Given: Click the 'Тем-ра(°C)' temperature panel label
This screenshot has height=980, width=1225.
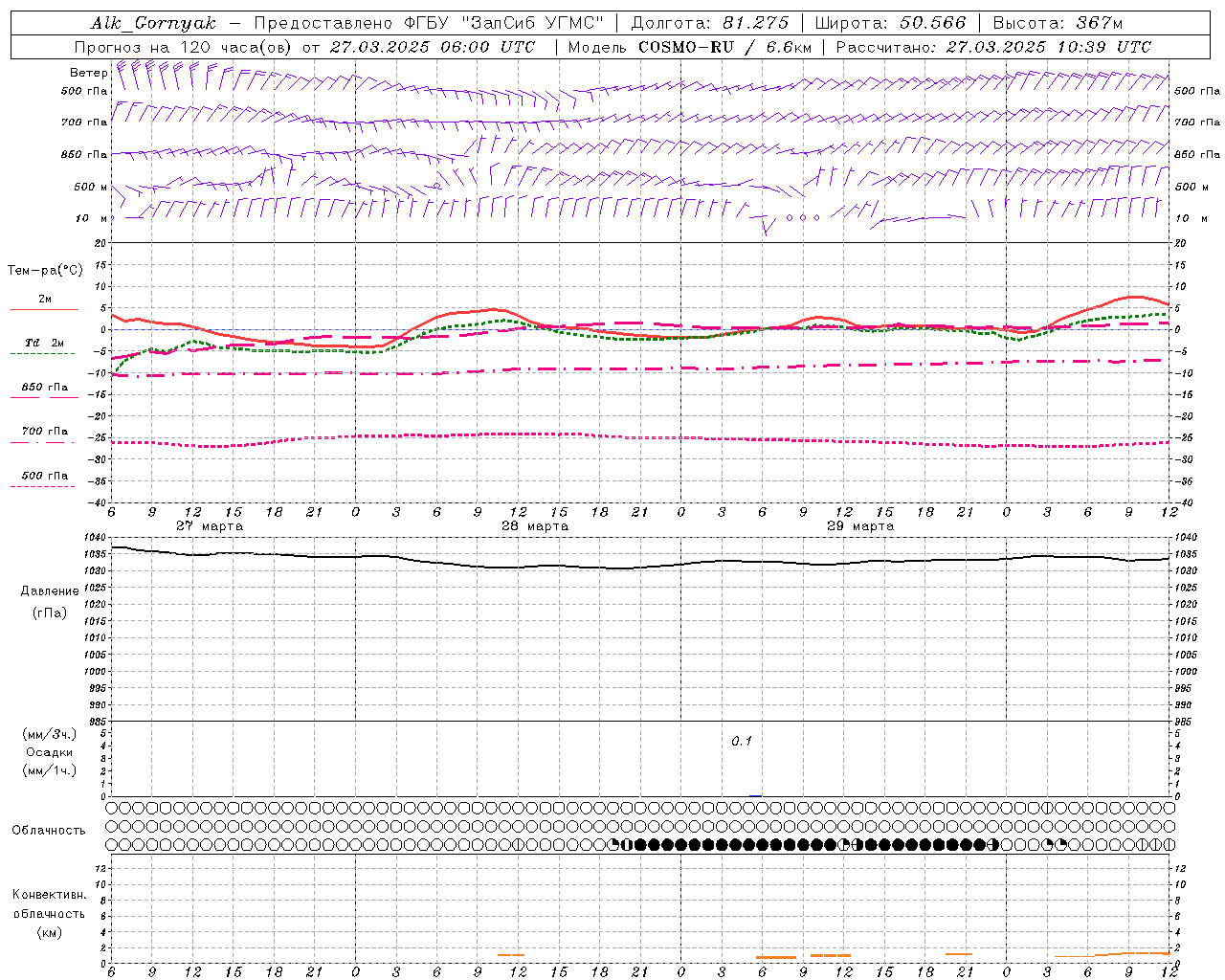Looking at the screenshot, I should (45, 271).
